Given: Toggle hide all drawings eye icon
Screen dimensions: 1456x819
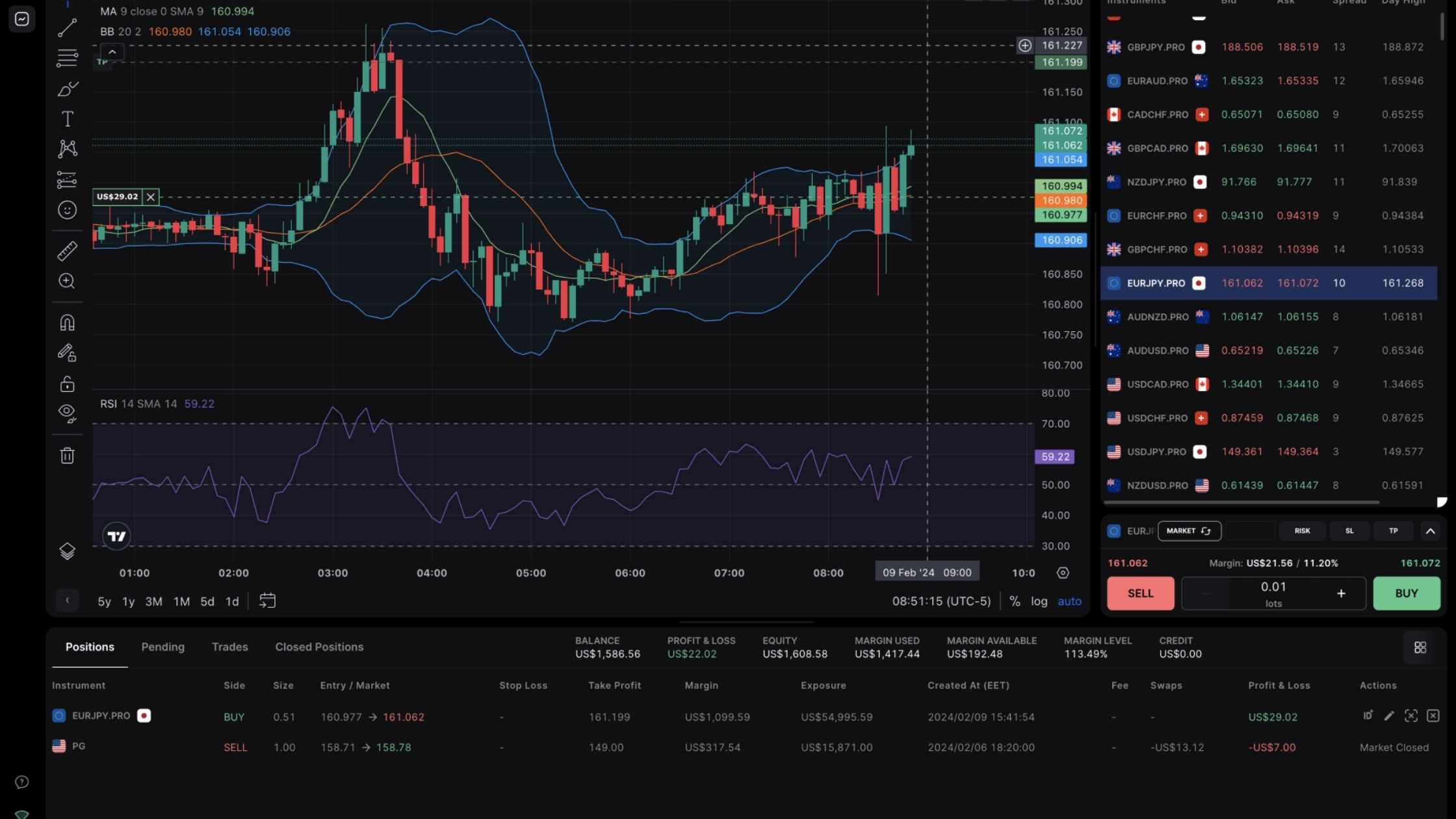Looking at the screenshot, I should pyautogui.click(x=67, y=413).
